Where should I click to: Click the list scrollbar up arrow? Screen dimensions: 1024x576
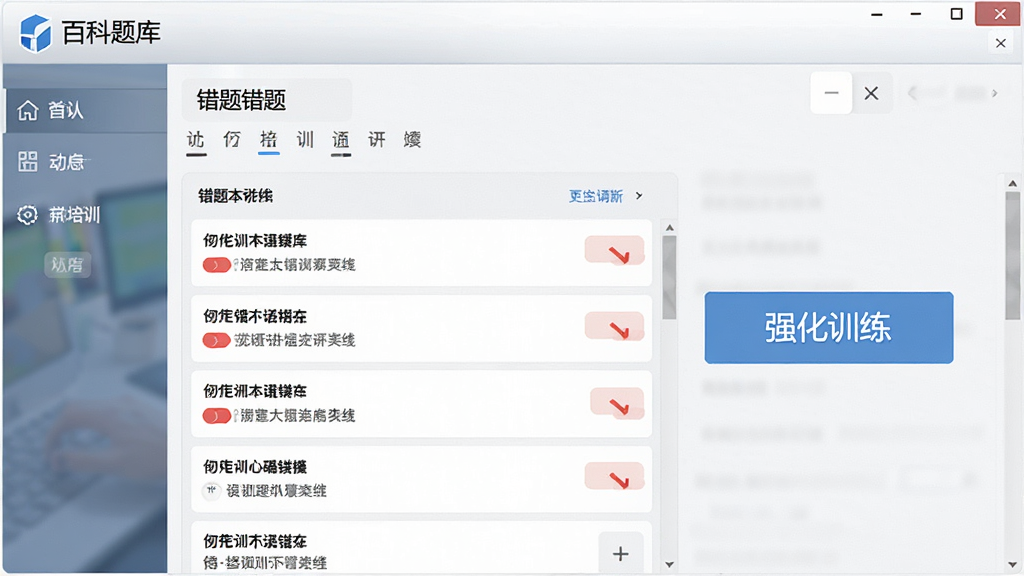coord(669,228)
